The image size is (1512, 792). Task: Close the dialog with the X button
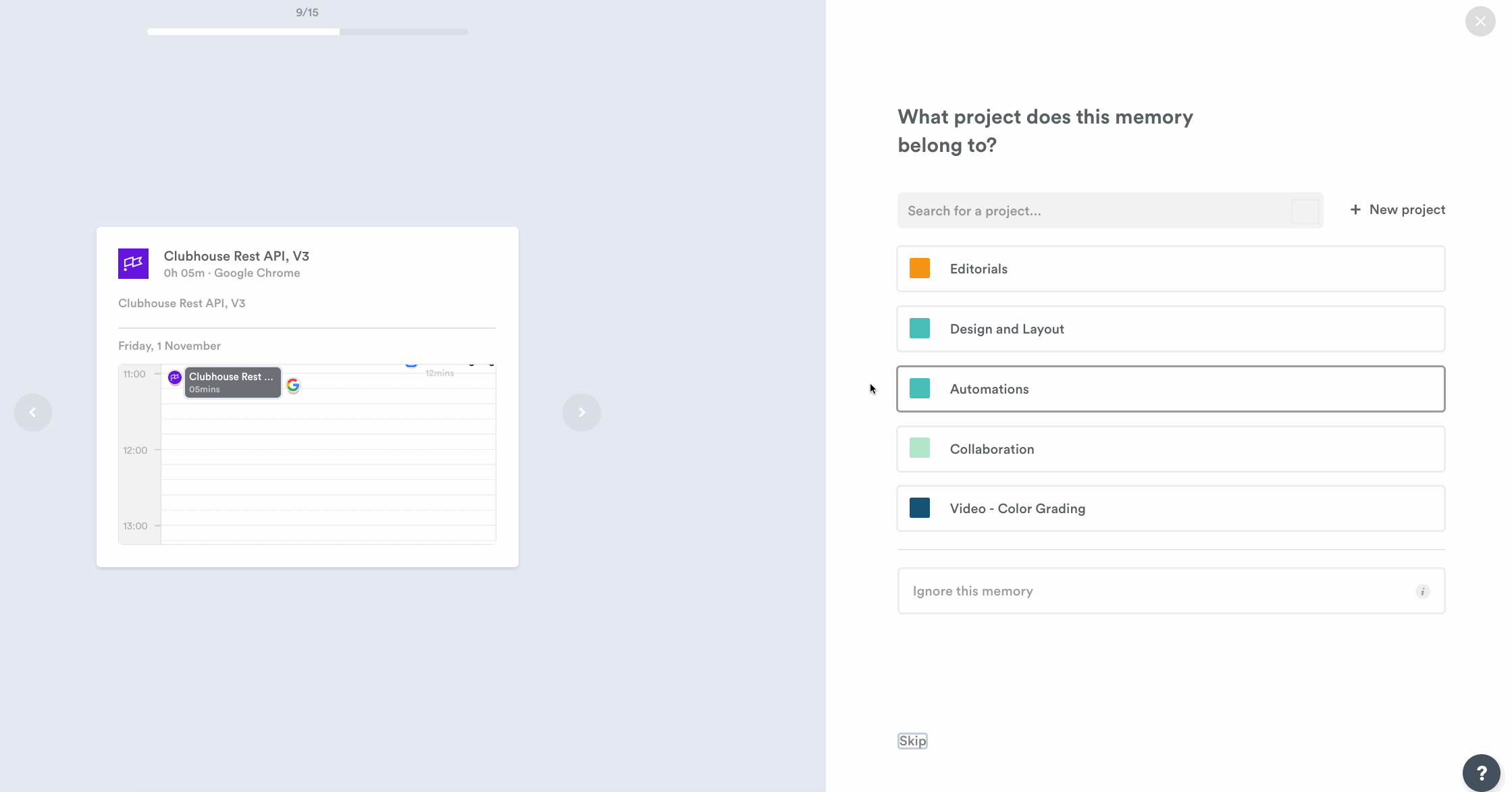click(1480, 22)
